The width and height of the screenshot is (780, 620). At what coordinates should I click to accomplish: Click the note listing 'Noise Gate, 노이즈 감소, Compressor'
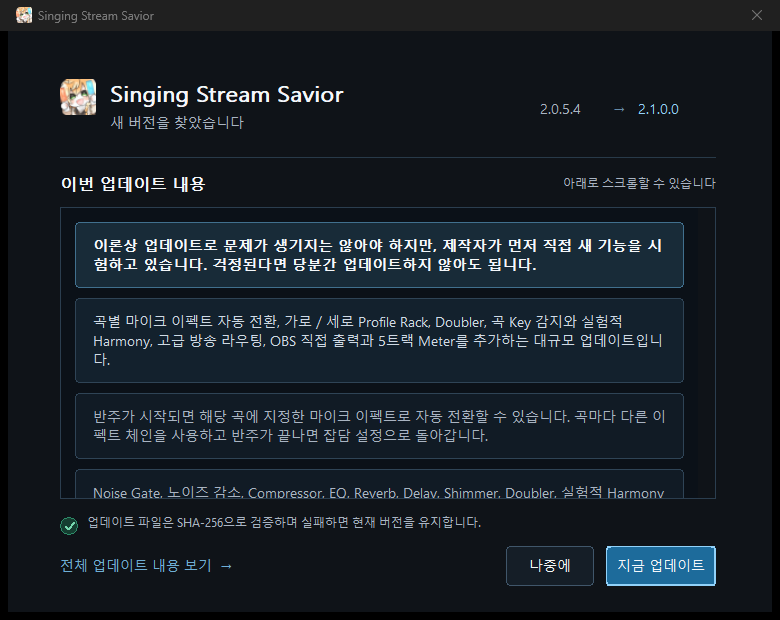pos(380,484)
